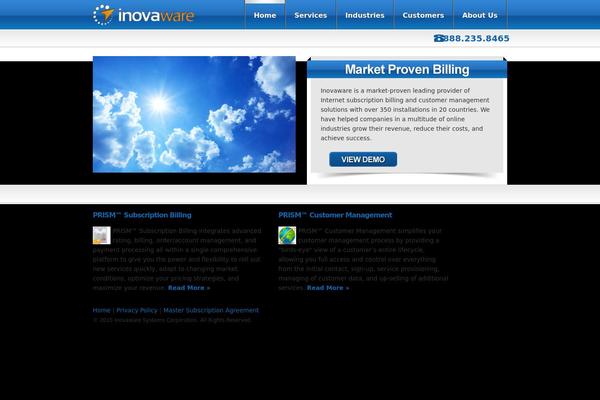This screenshot has width=600, height=400.
Task: Click the Inovaware logo
Action: 143,15
